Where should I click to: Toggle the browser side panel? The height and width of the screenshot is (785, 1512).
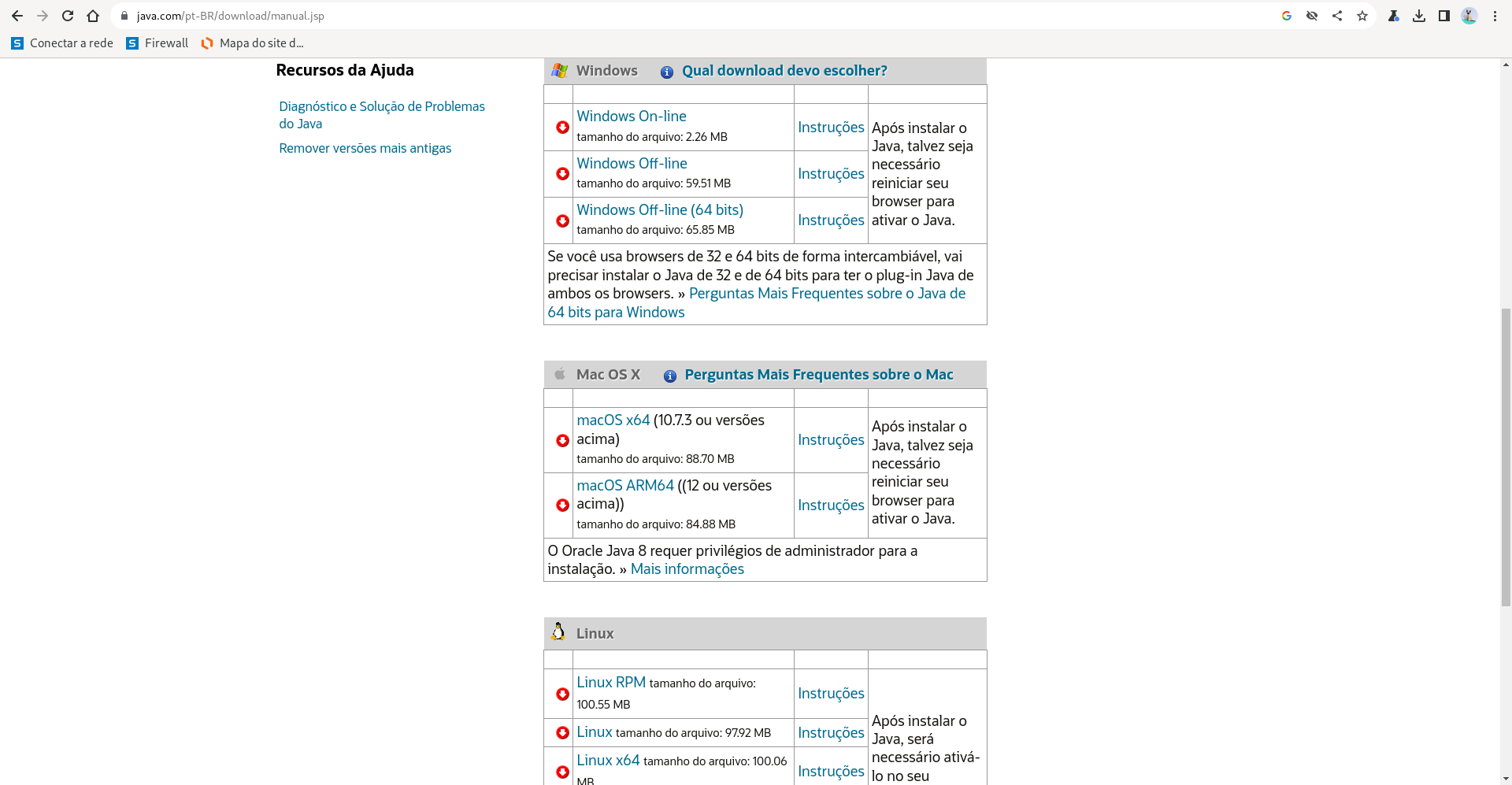pyautogui.click(x=1444, y=16)
